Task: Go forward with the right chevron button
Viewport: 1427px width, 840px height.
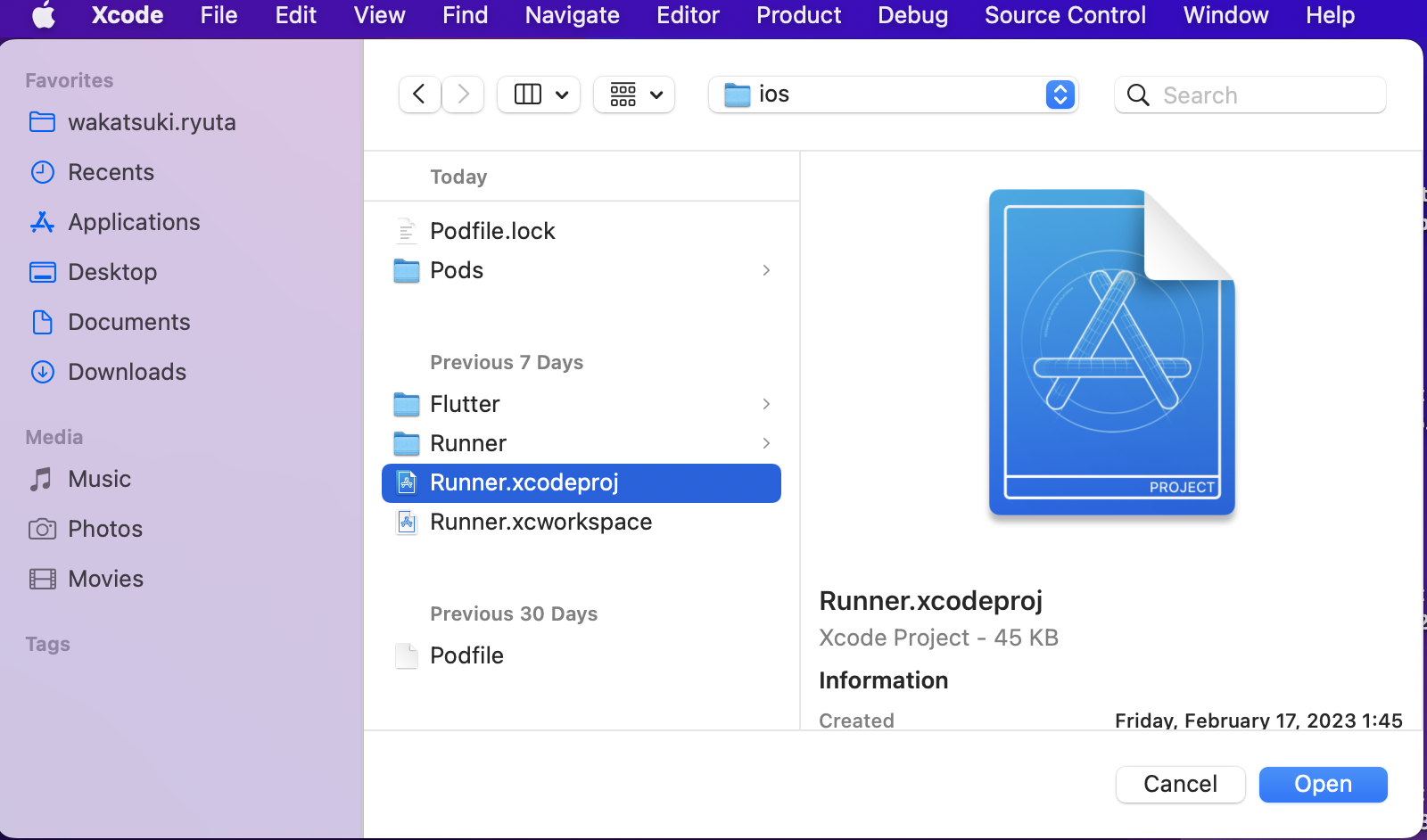Action: click(x=463, y=95)
